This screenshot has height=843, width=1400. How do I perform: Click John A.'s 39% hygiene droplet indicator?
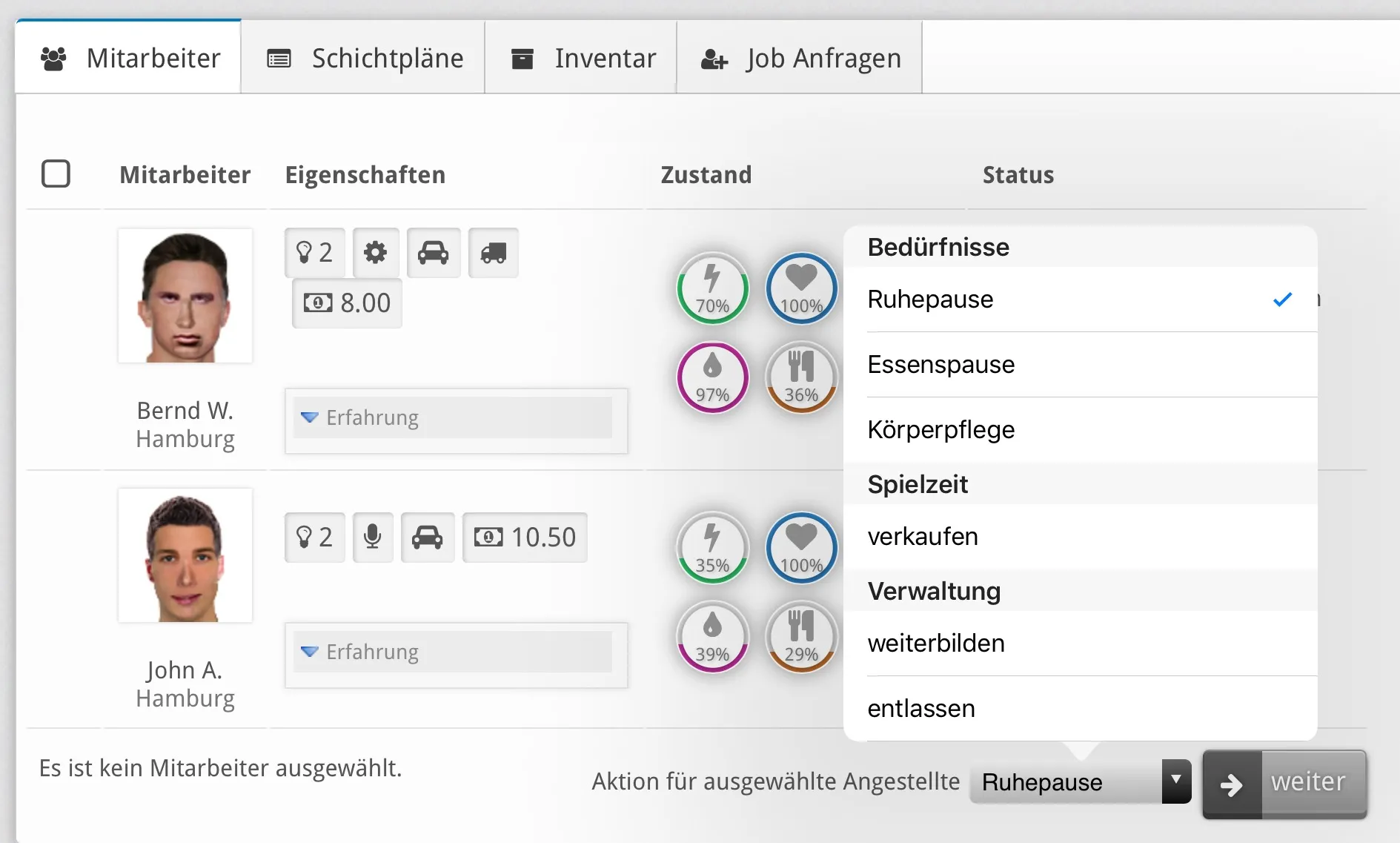coord(712,637)
